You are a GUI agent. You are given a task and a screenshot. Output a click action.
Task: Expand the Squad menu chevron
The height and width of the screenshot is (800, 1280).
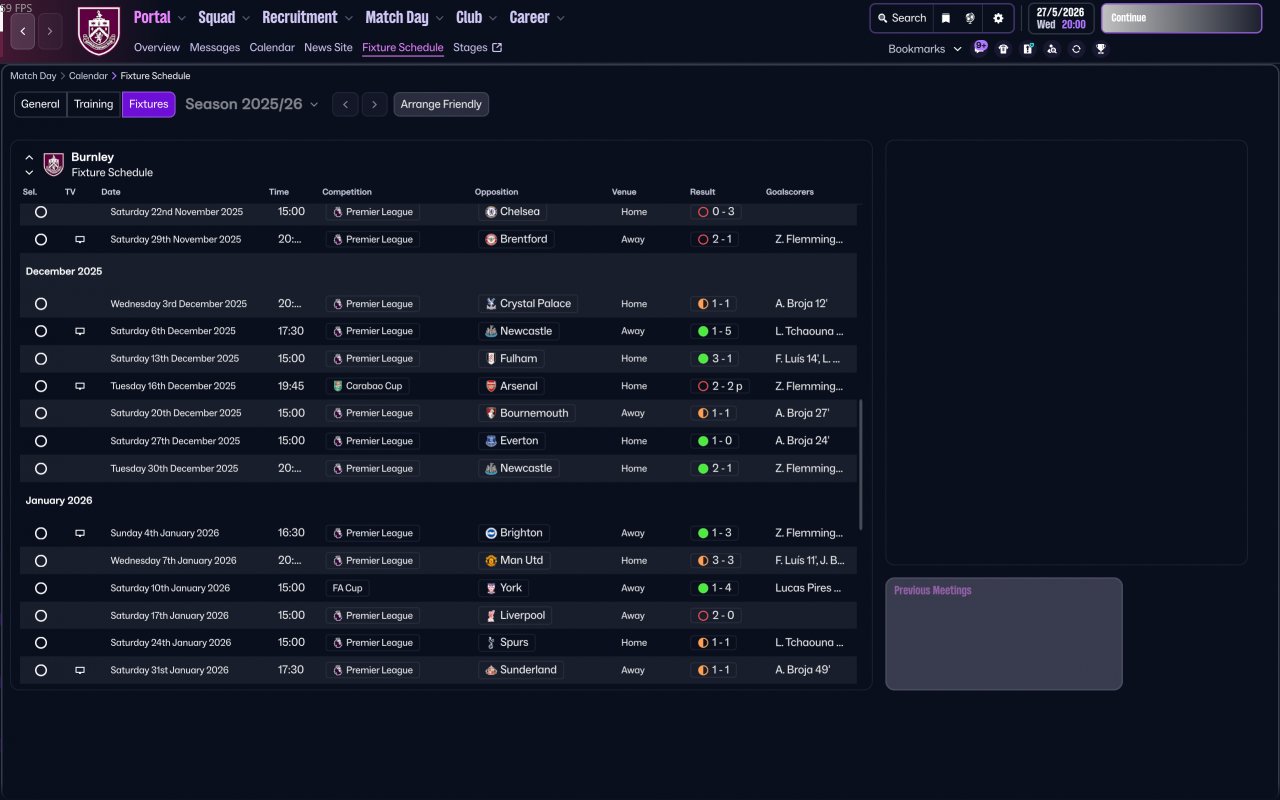[247, 18]
